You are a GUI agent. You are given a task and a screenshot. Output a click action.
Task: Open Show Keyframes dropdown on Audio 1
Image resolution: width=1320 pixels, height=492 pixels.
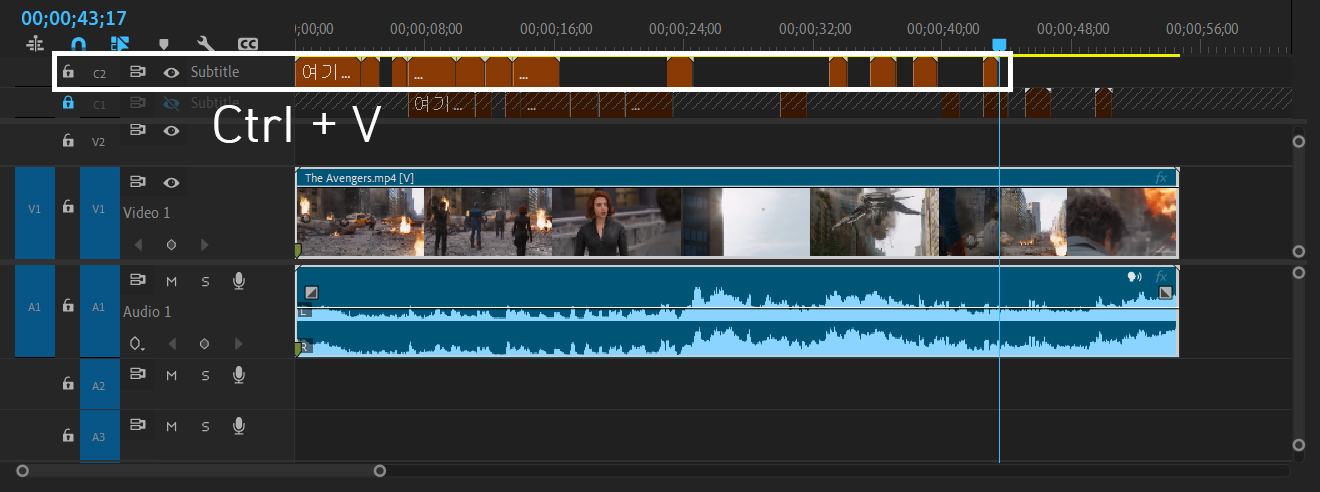(138, 344)
